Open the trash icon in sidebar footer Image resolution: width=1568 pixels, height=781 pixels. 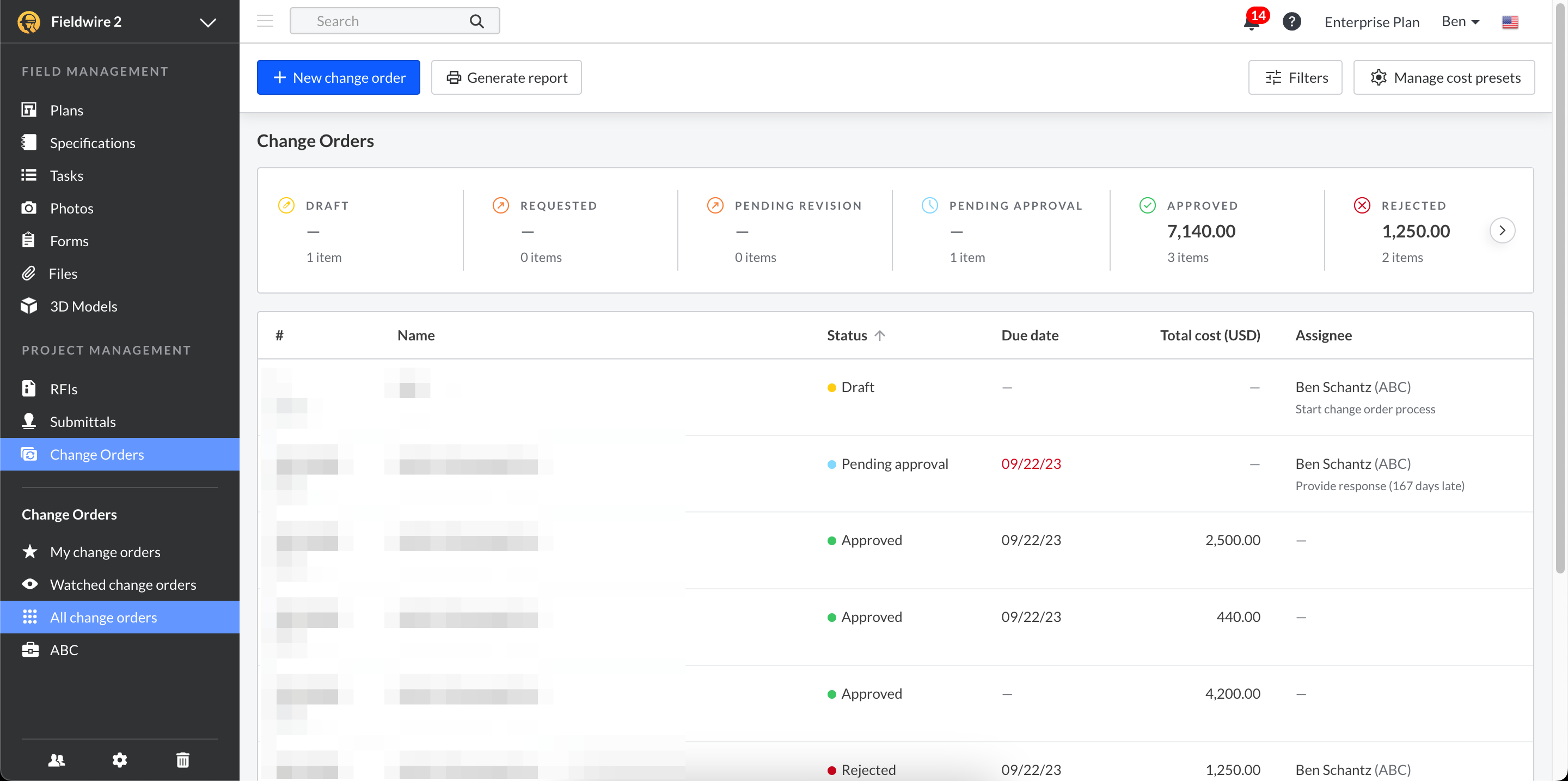[182, 760]
